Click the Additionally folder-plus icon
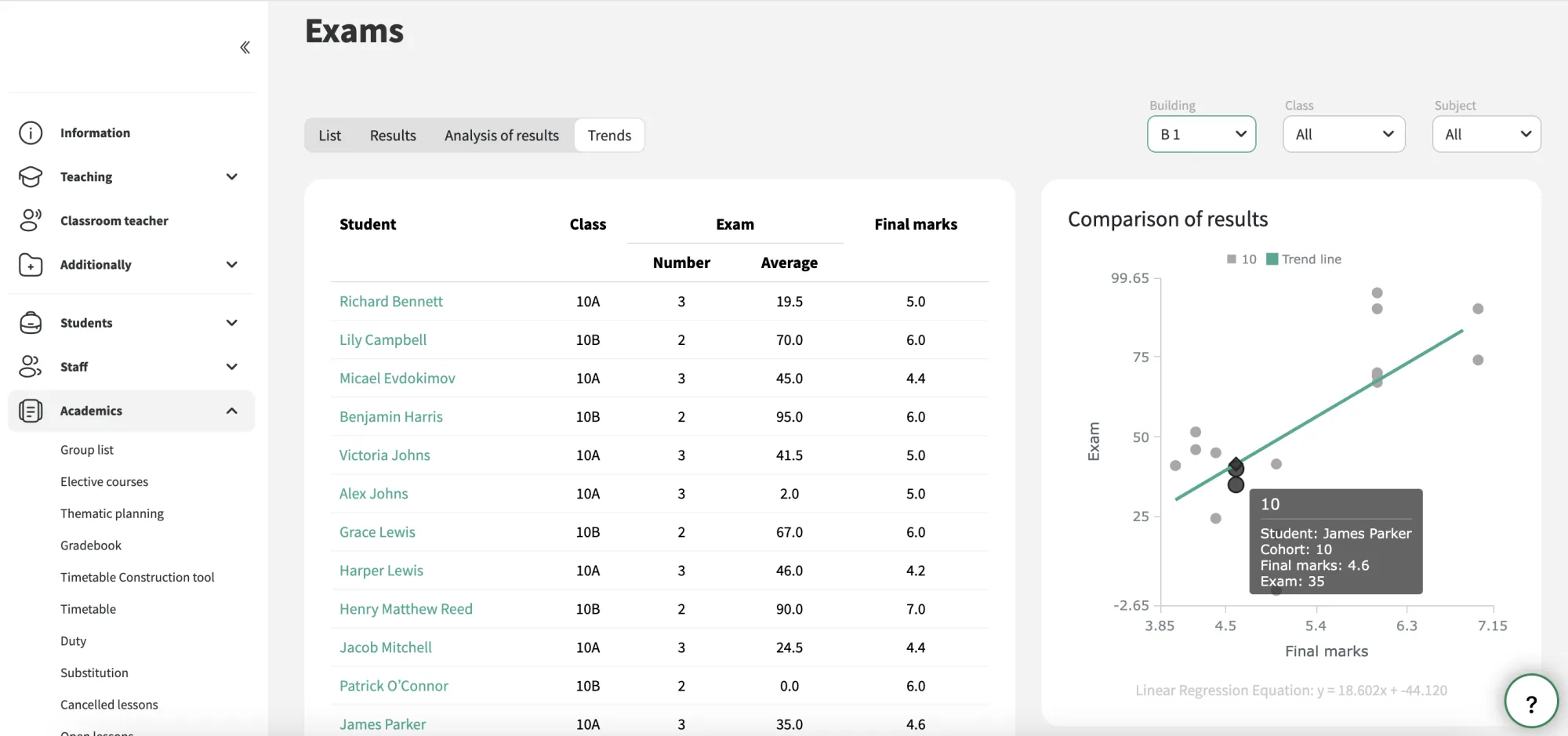Image resolution: width=1568 pixels, height=736 pixels. point(31,265)
